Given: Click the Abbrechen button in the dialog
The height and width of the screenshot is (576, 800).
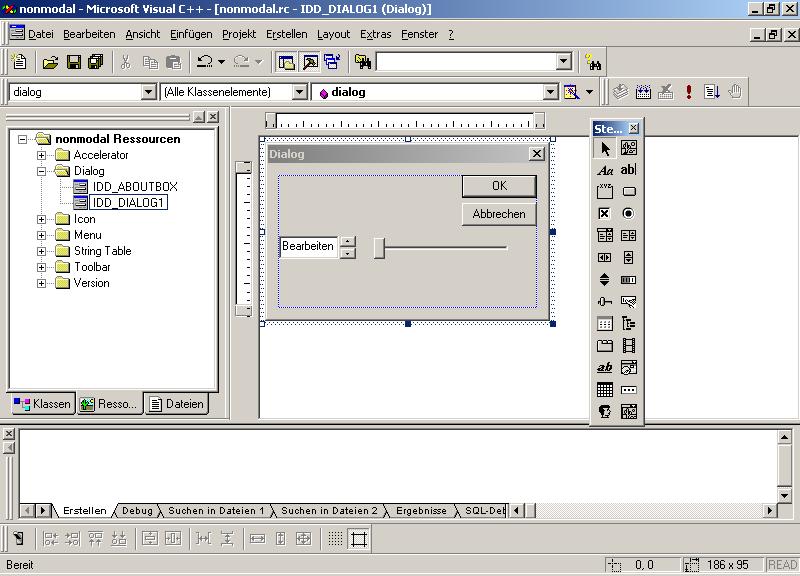Looking at the screenshot, I should pyautogui.click(x=499, y=214).
